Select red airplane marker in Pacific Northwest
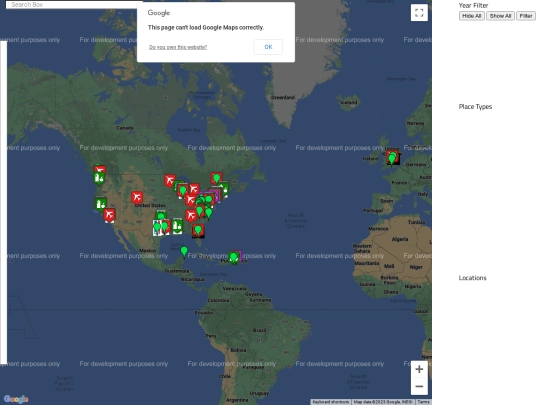Viewport: 540px width, 405px height. click(100, 170)
